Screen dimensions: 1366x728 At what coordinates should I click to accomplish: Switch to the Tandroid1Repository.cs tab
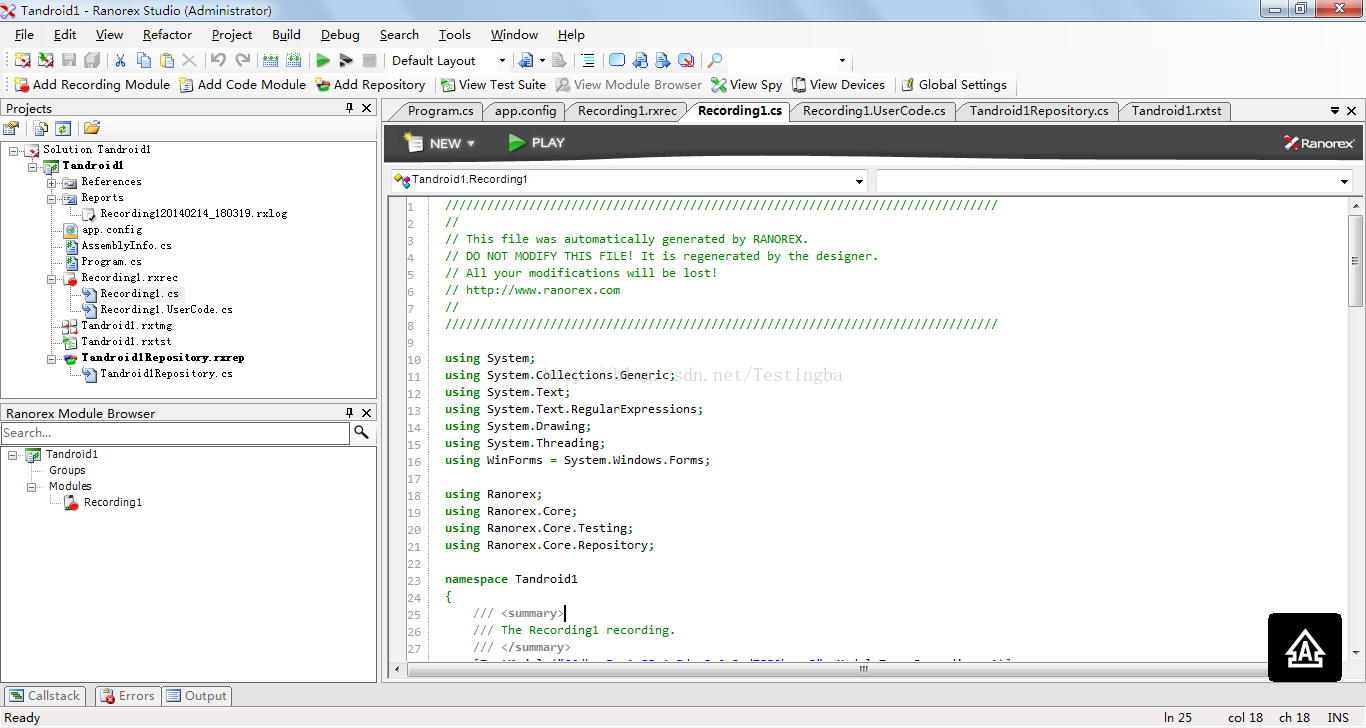[1039, 111]
